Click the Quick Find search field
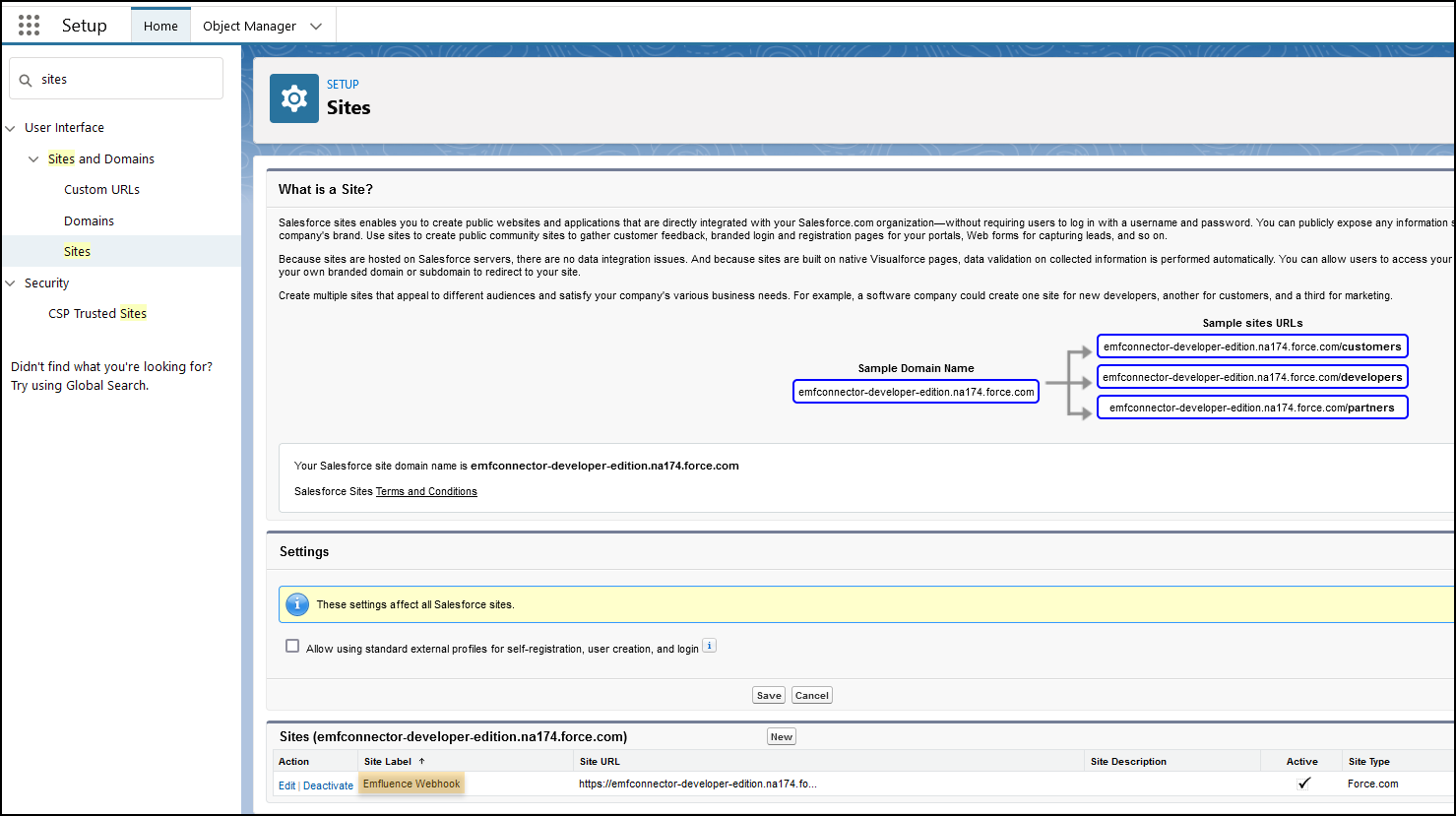This screenshot has height=816, width=1456. 116,79
